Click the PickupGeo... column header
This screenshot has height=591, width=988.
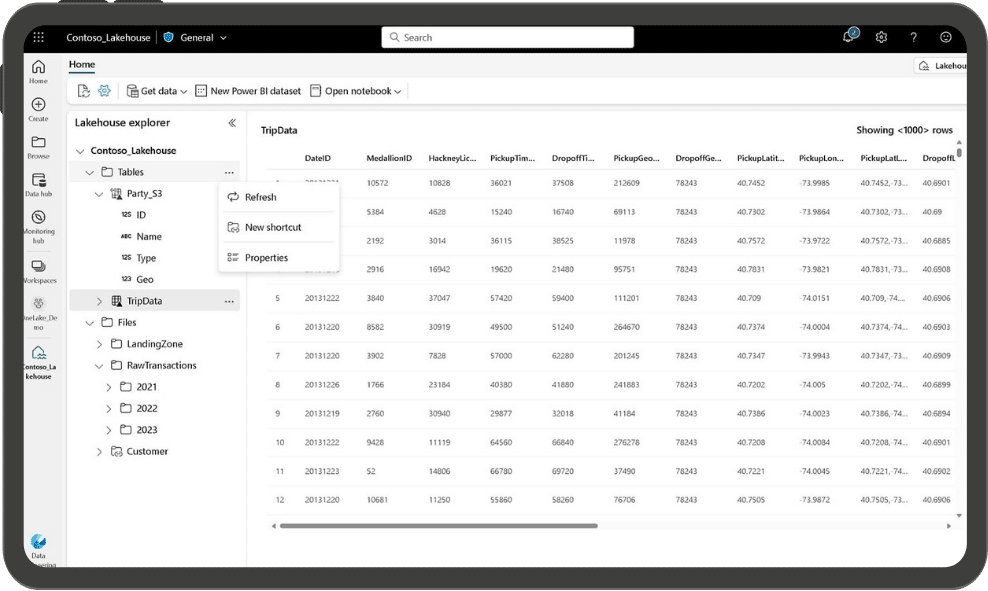pos(636,158)
